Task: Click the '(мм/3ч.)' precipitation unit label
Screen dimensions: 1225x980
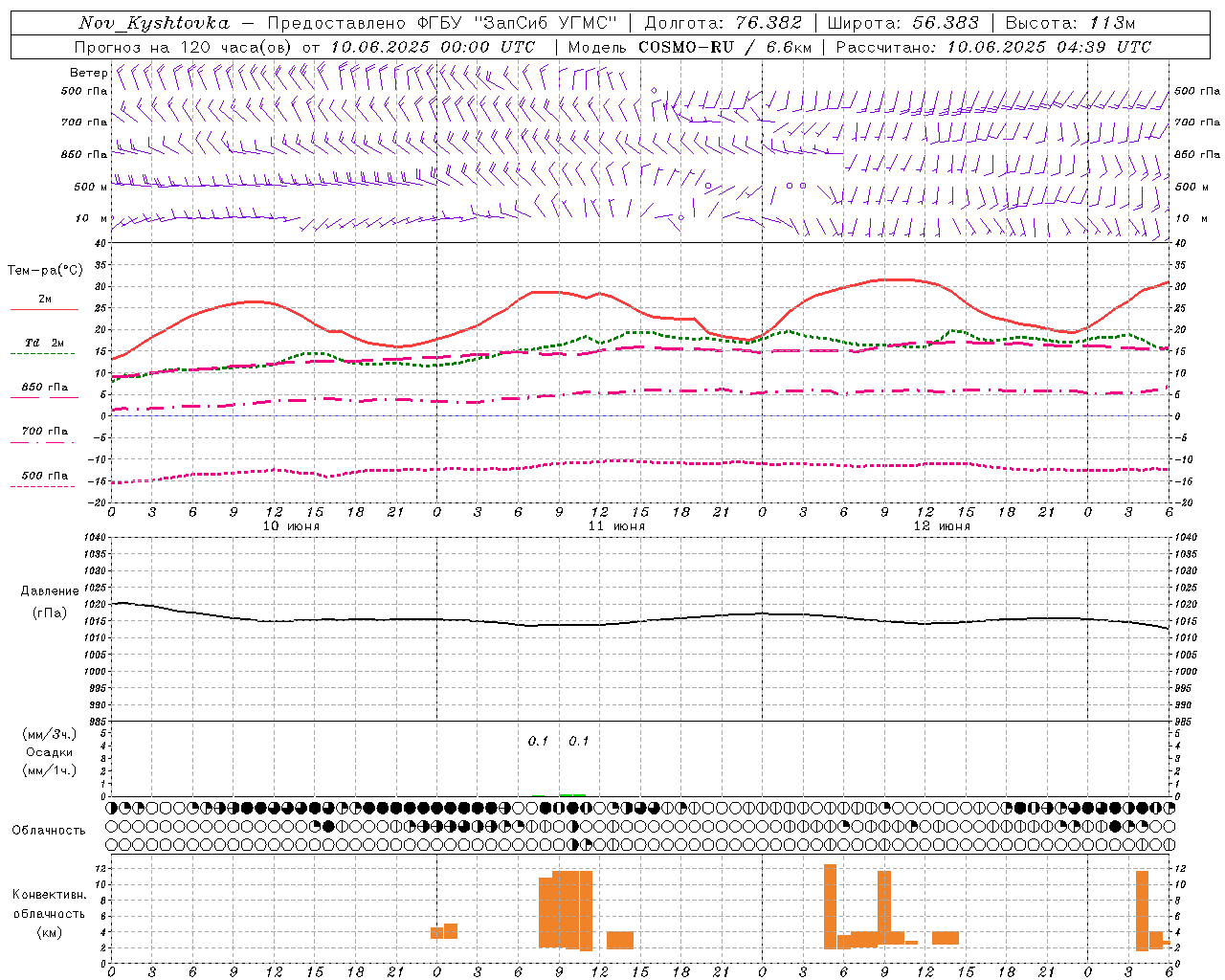Action: (50, 734)
